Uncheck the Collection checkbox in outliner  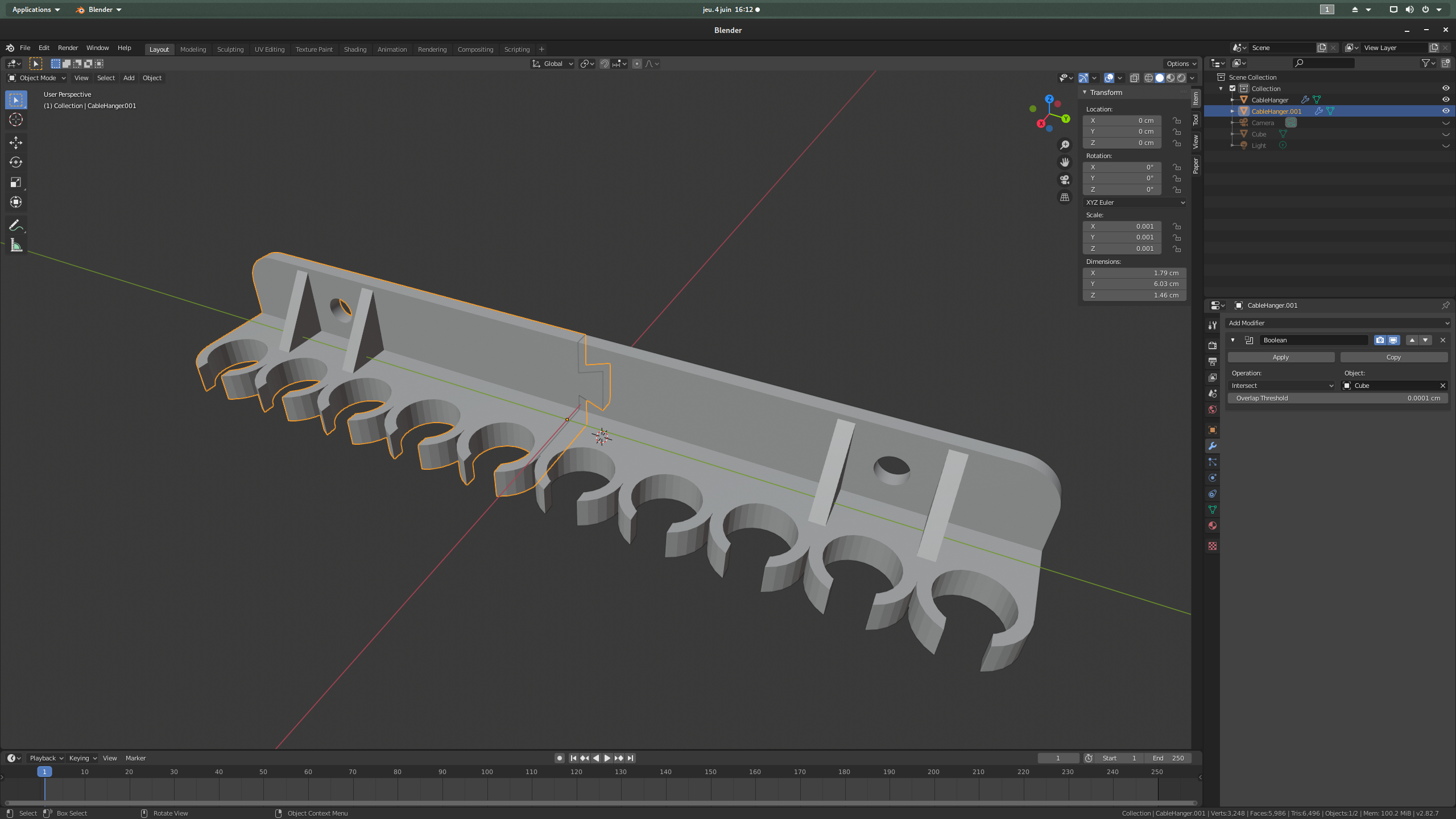(1232, 88)
